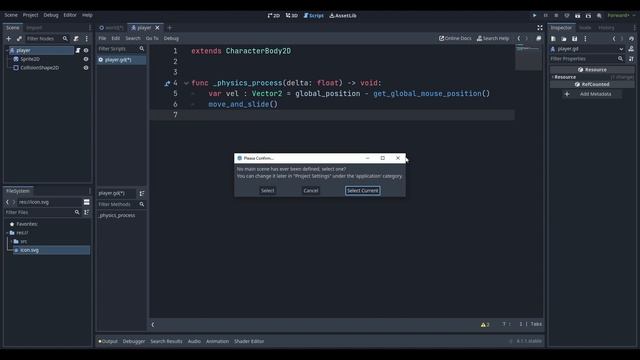Open script icon on player node row
Screen dimensions: 640x360
(78, 50)
